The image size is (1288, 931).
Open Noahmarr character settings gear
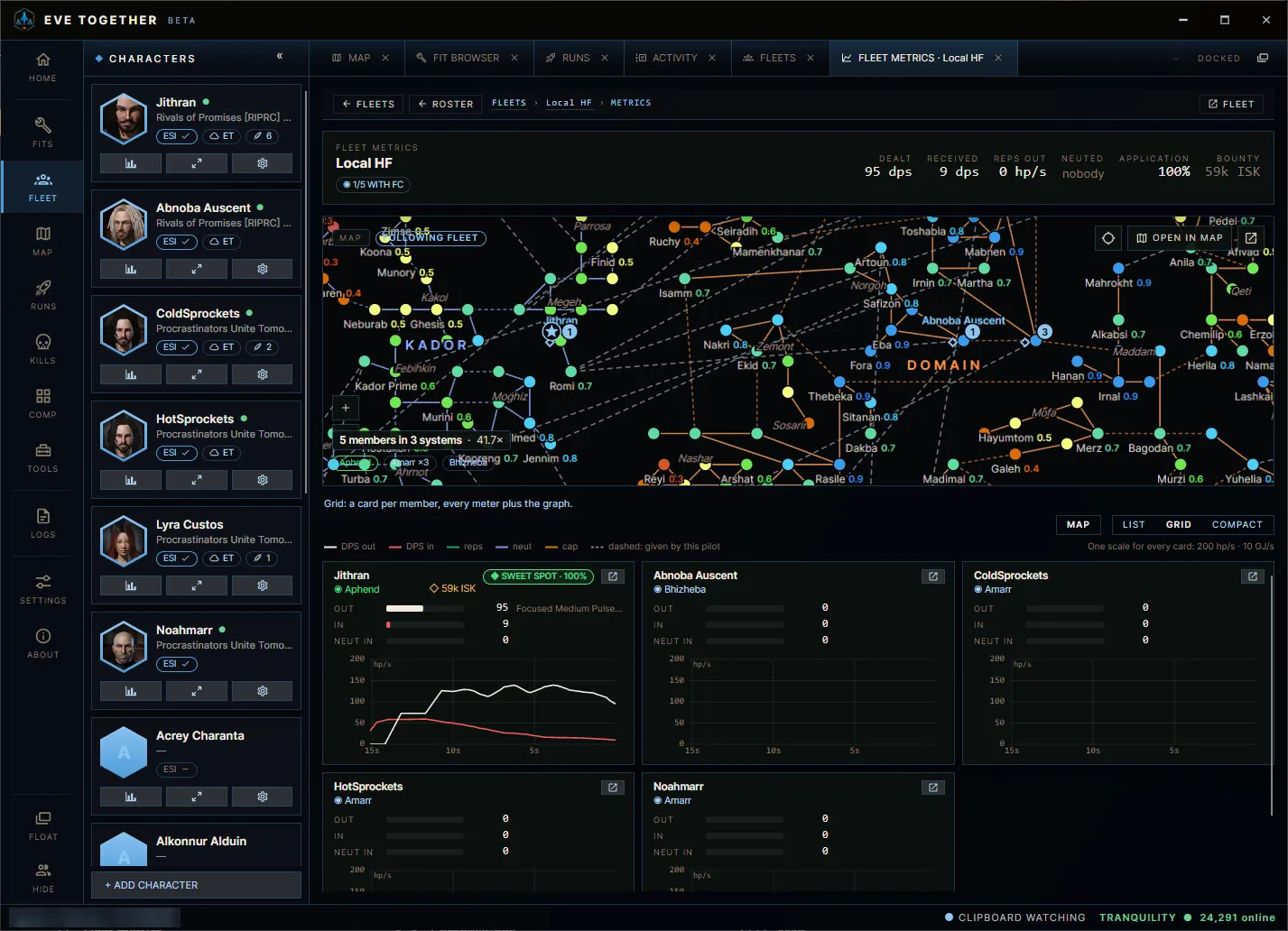coord(263,691)
